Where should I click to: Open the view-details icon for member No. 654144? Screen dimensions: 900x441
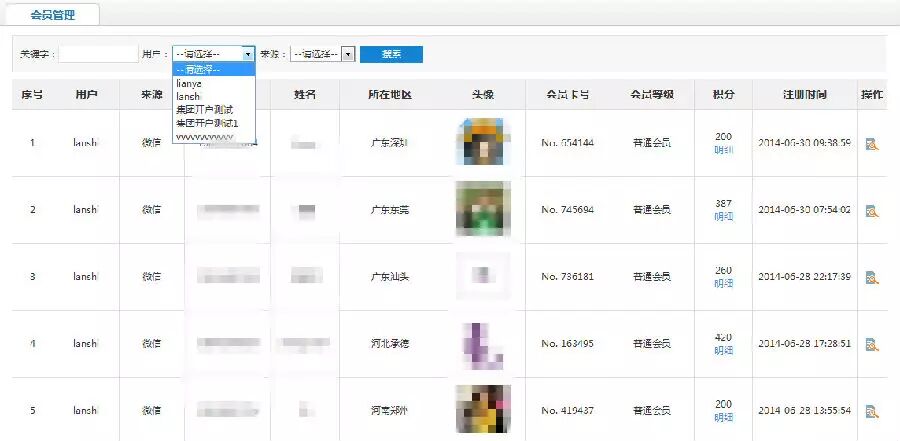tap(872, 144)
